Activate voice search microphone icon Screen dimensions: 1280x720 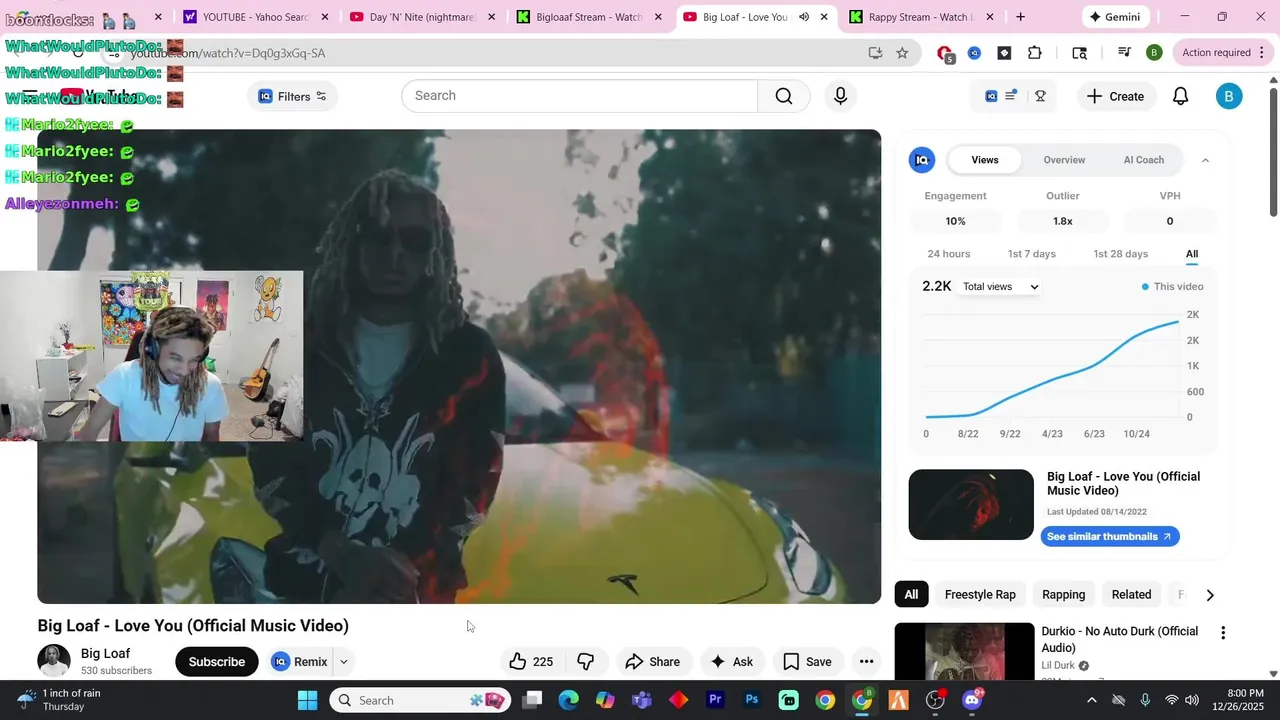pyautogui.click(x=841, y=96)
